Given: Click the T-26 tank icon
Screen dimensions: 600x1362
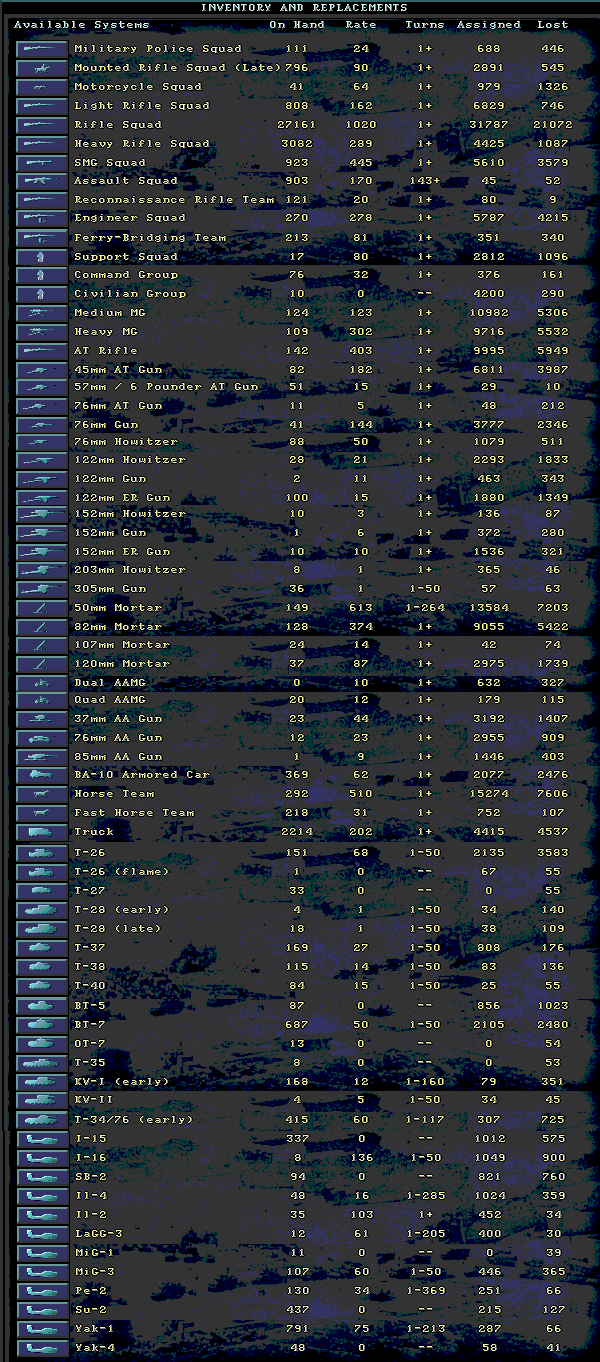Looking at the screenshot, I should pos(41,853).
